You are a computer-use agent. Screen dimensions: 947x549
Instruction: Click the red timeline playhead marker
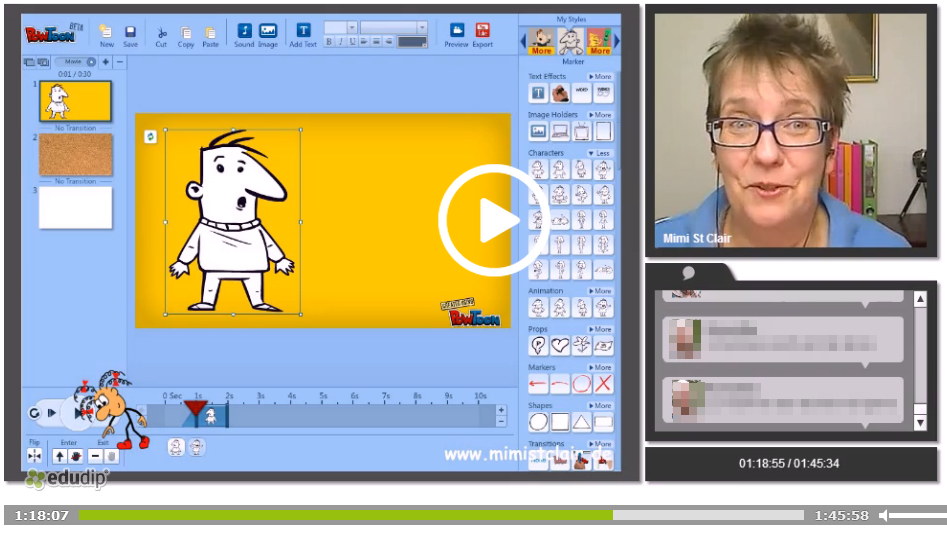point(195,408)
